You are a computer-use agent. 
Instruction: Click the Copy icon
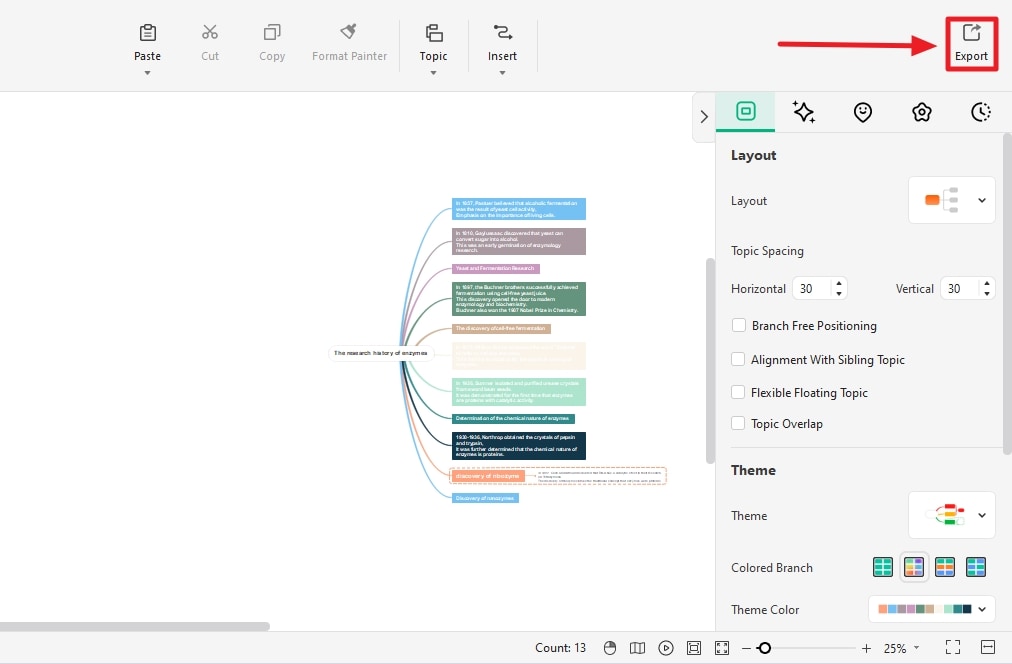272,32
